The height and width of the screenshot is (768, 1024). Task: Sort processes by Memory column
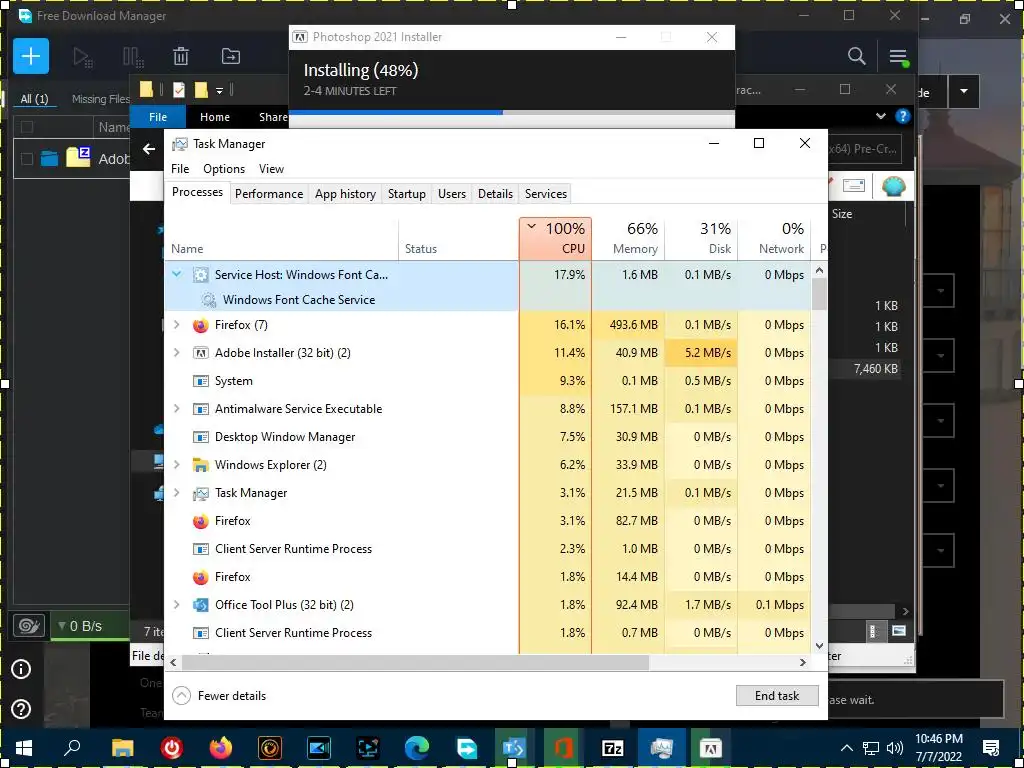coord(628,238)
